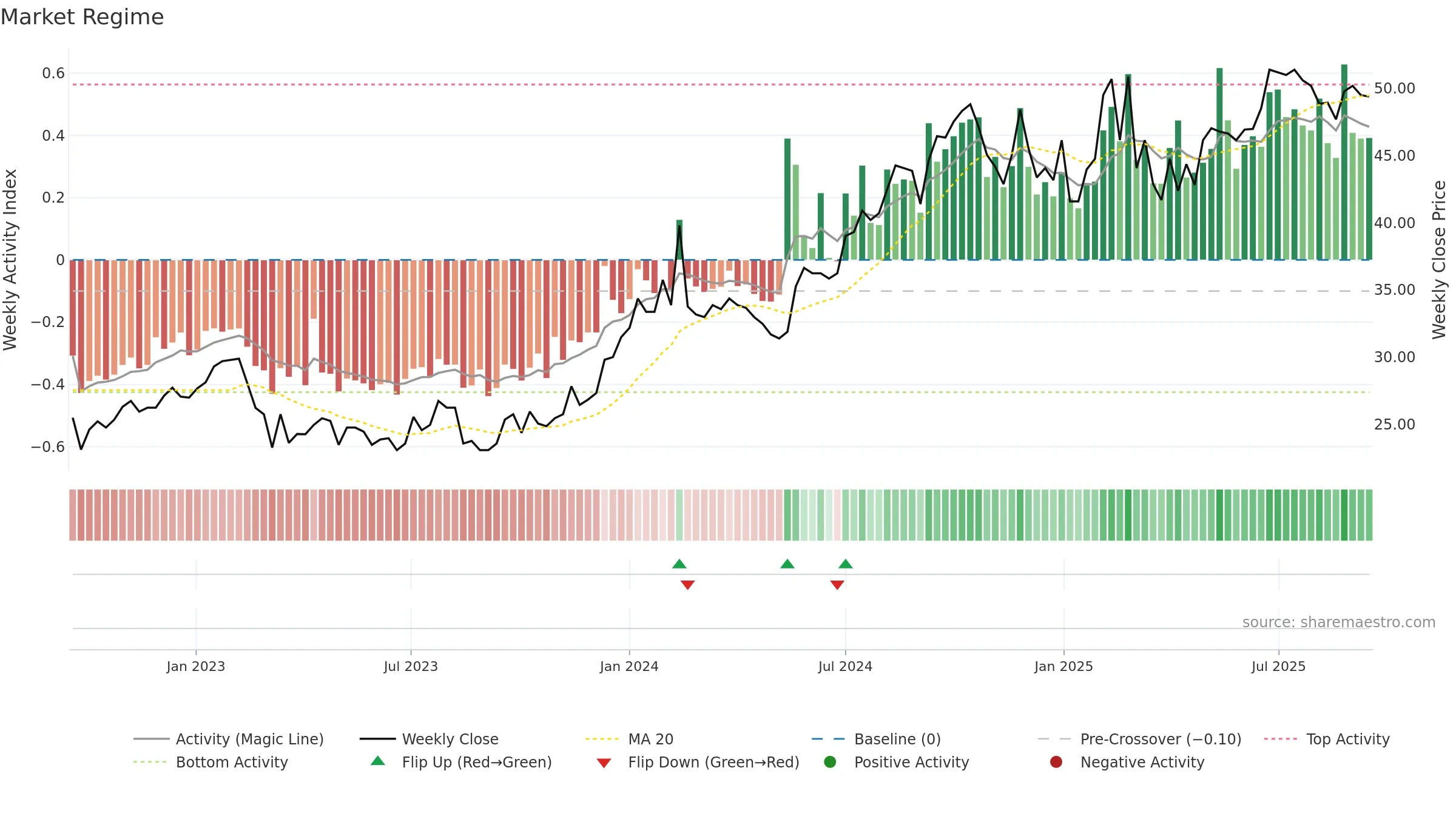Click the −0.4 activity axis tick

coord(48,385)
